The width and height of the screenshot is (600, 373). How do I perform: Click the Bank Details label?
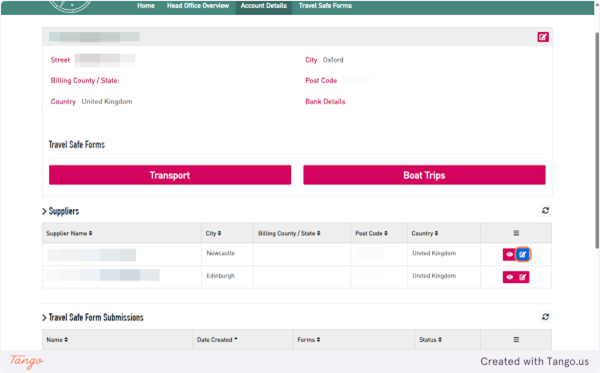(x=325, y=102)
